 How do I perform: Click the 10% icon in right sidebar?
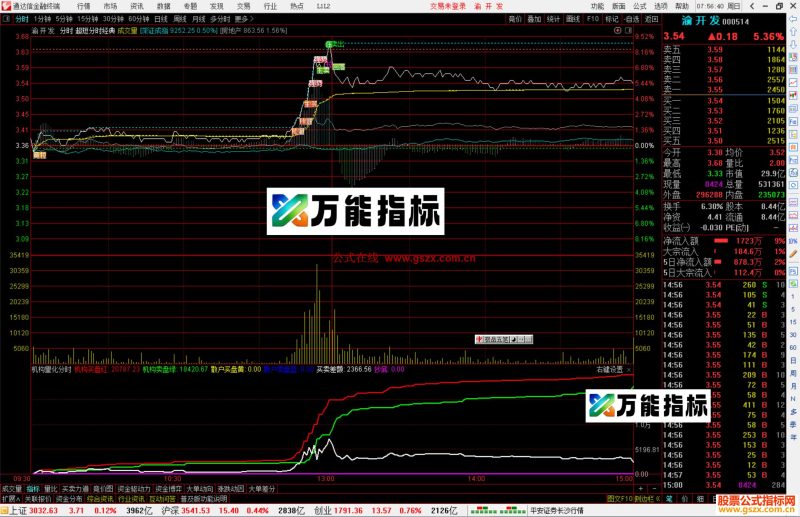point(793,241)
